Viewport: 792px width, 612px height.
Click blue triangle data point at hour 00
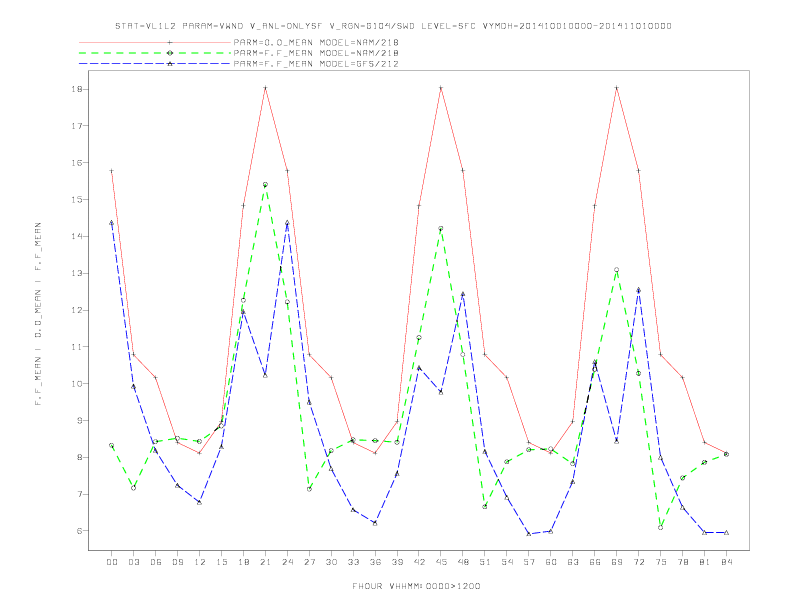click(x=112, y=222)
